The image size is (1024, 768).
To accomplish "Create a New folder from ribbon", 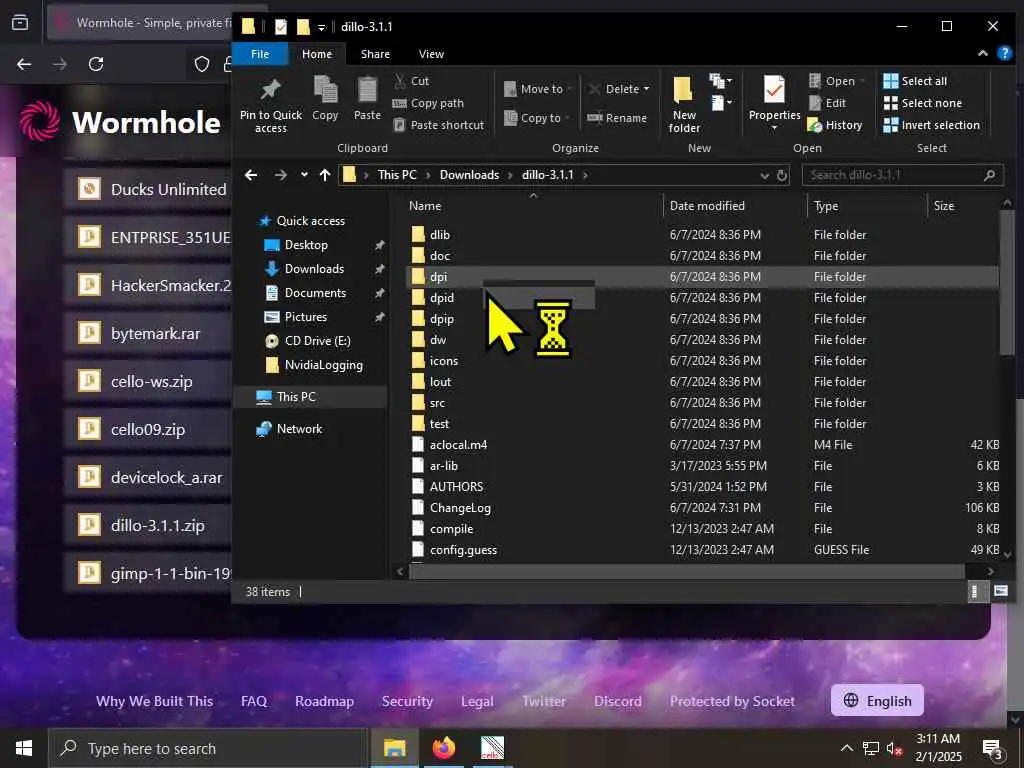I will pyautogui.click(x=684, y=104).
